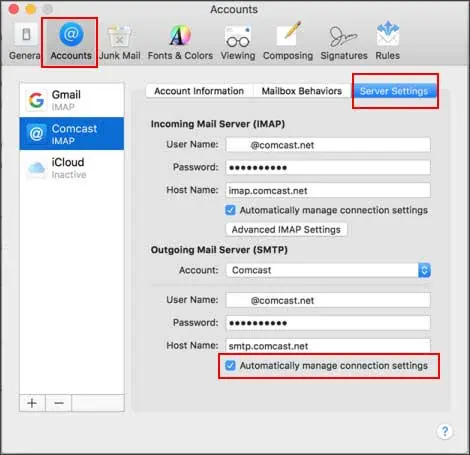This screenshot has width=470, height=455.
Task: Click the outgoing SMTP Password field
Action: click(328, 323)
